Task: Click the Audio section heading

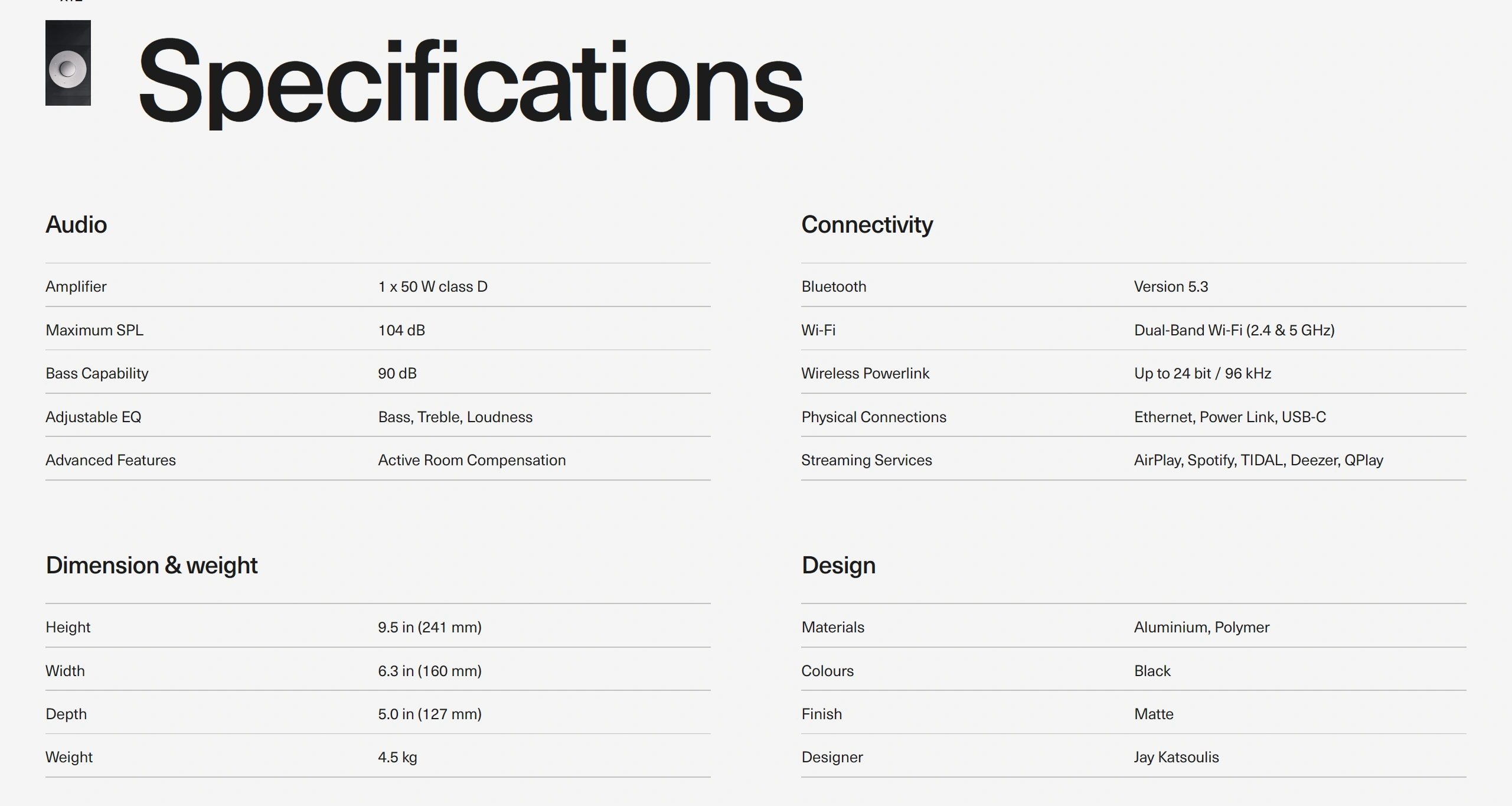Action: pyautogui.click(x=76, y=224)
